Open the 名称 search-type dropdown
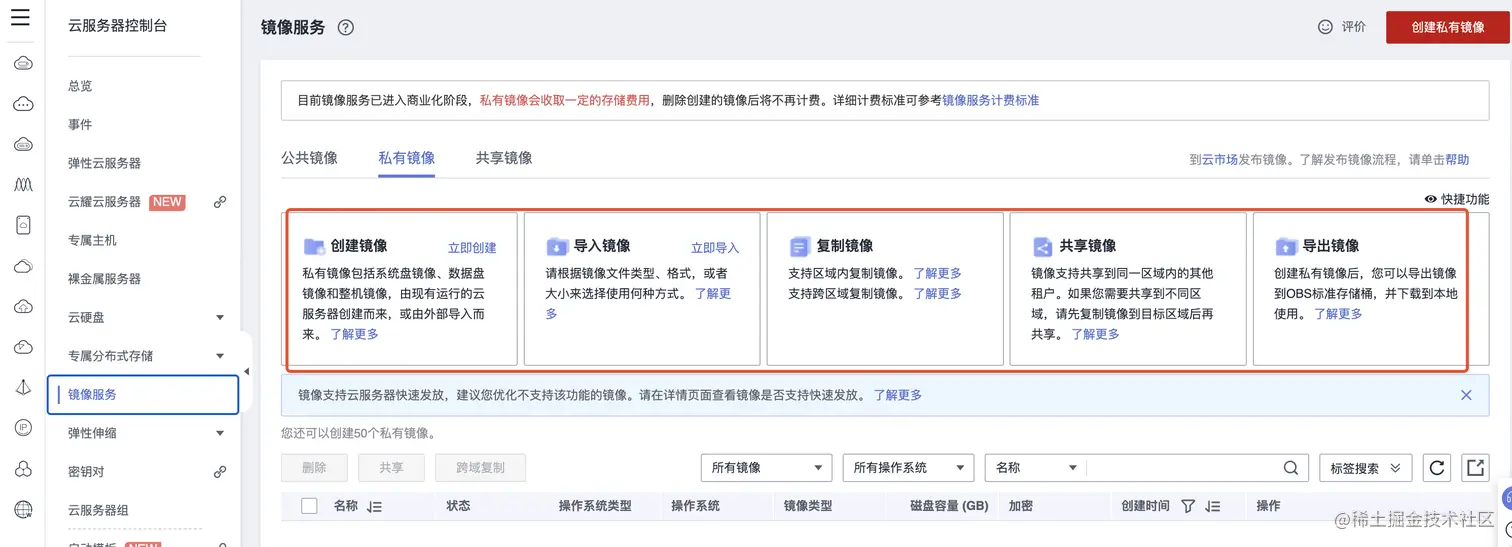The image size is (1512, 547). [1035, 468]
